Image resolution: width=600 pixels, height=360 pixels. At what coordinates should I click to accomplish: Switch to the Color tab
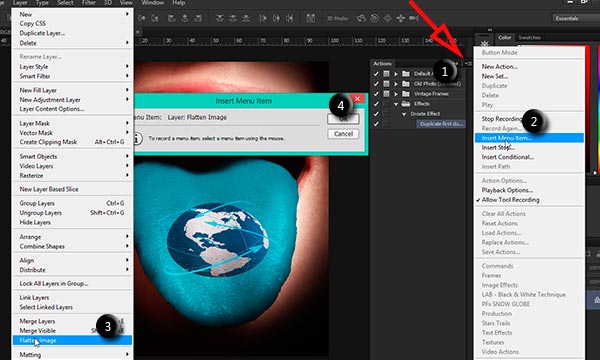(504, 37)
